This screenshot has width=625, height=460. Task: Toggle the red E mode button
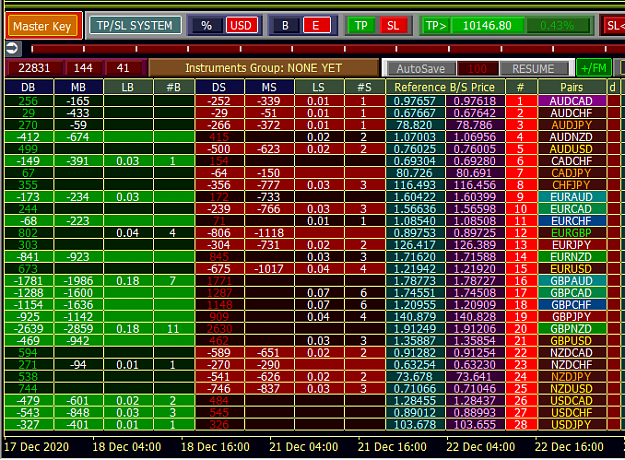click(x=316, y=26)
